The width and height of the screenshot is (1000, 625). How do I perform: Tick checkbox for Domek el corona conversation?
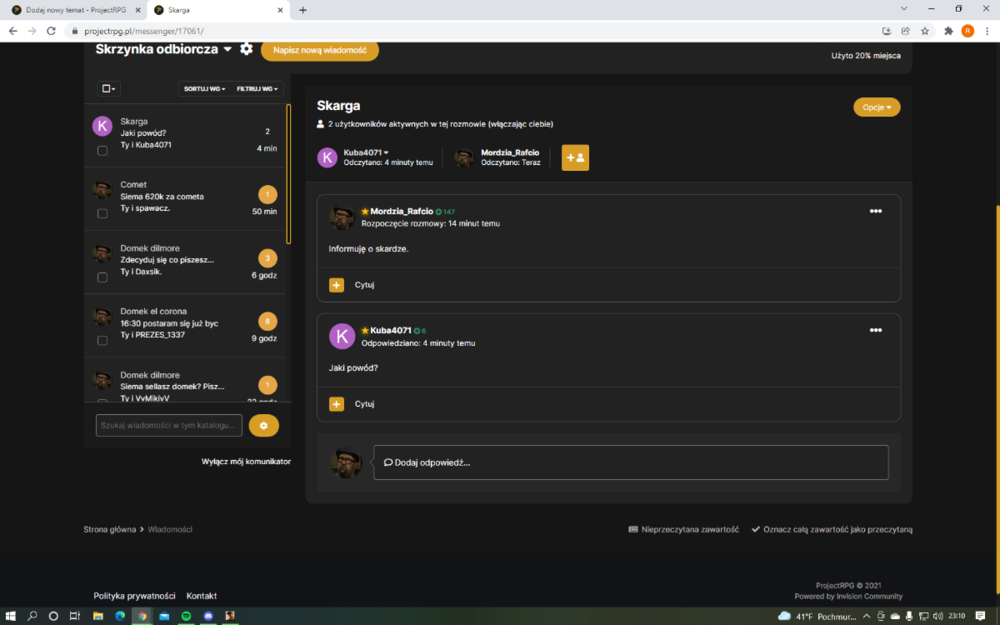pos(102,341)
